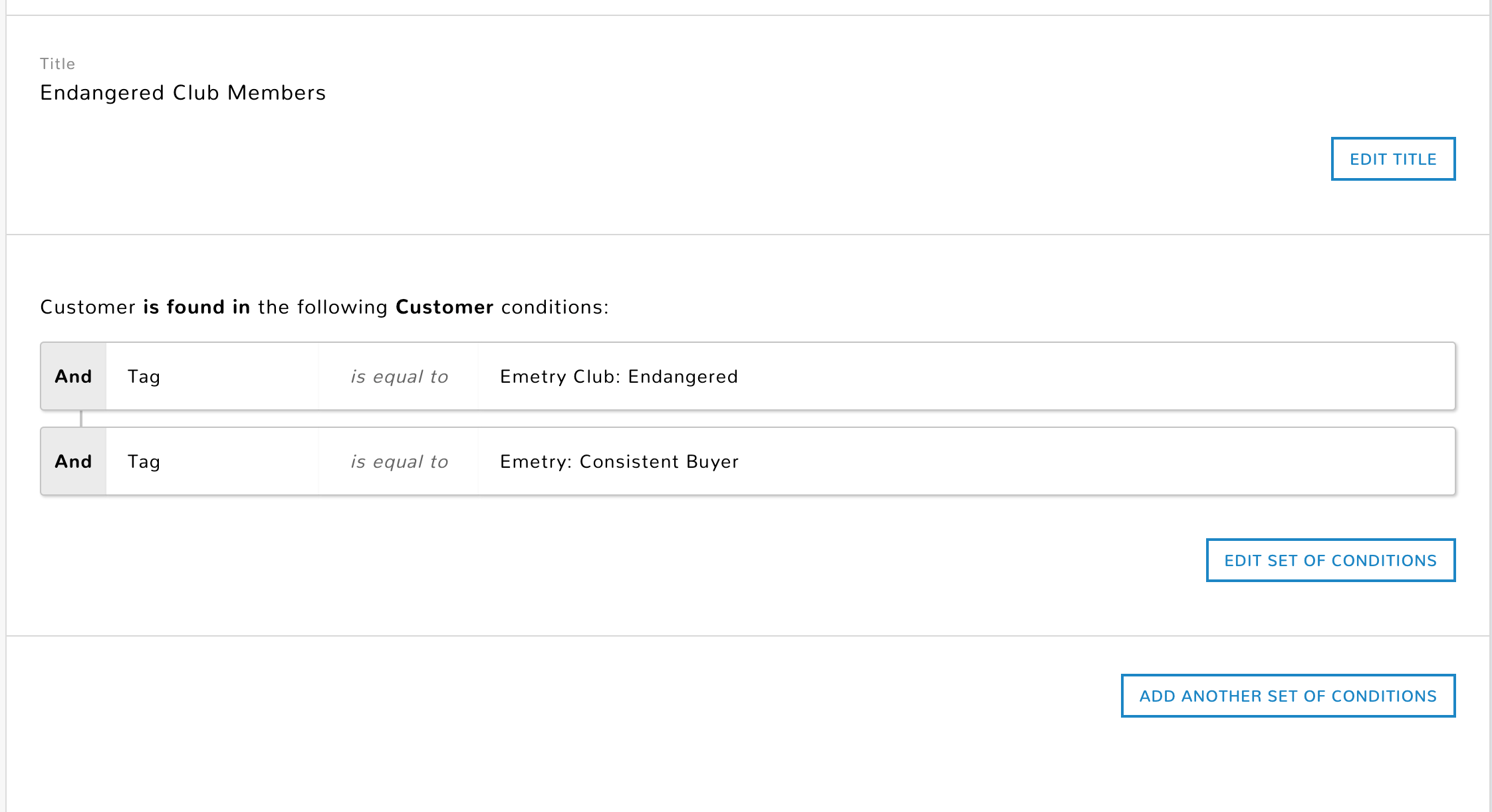Click 'is equal to' in the Consistent Buyer row
The image size is (1492, 812).
tap(399, 462)
